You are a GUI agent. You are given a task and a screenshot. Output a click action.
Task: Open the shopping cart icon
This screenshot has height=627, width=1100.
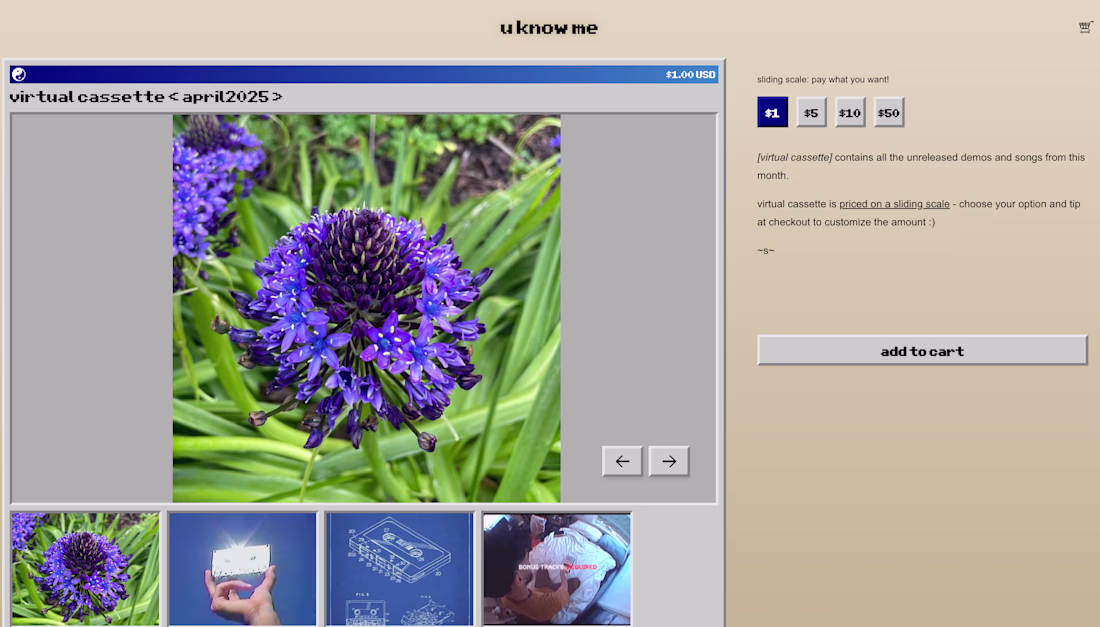click(x=1085, y=27)
